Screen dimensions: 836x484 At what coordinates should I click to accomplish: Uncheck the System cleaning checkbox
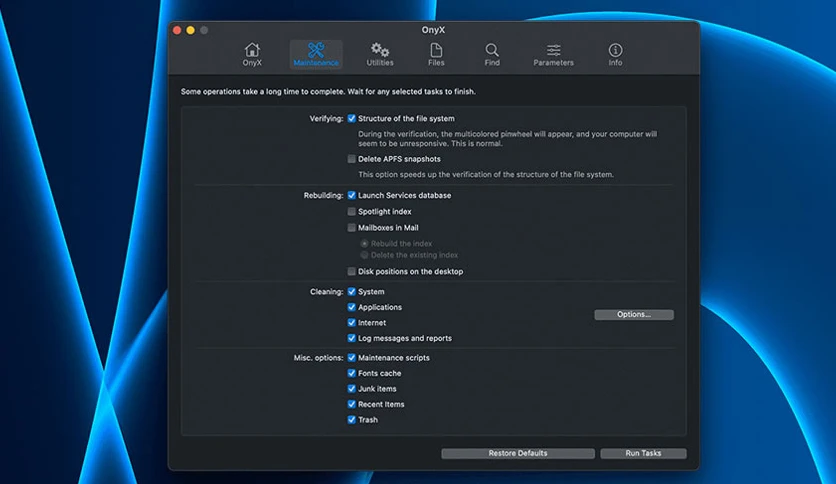click(x=351, y=292)
